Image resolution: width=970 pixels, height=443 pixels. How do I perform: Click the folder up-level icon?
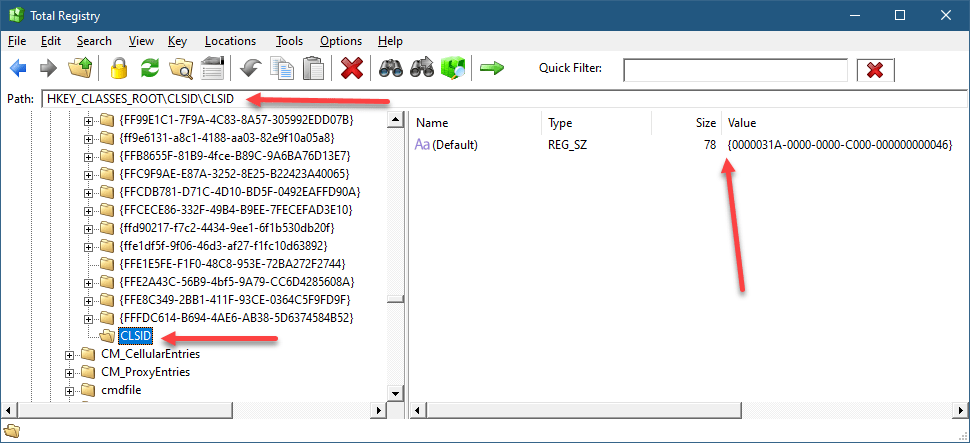coord(80,69)
